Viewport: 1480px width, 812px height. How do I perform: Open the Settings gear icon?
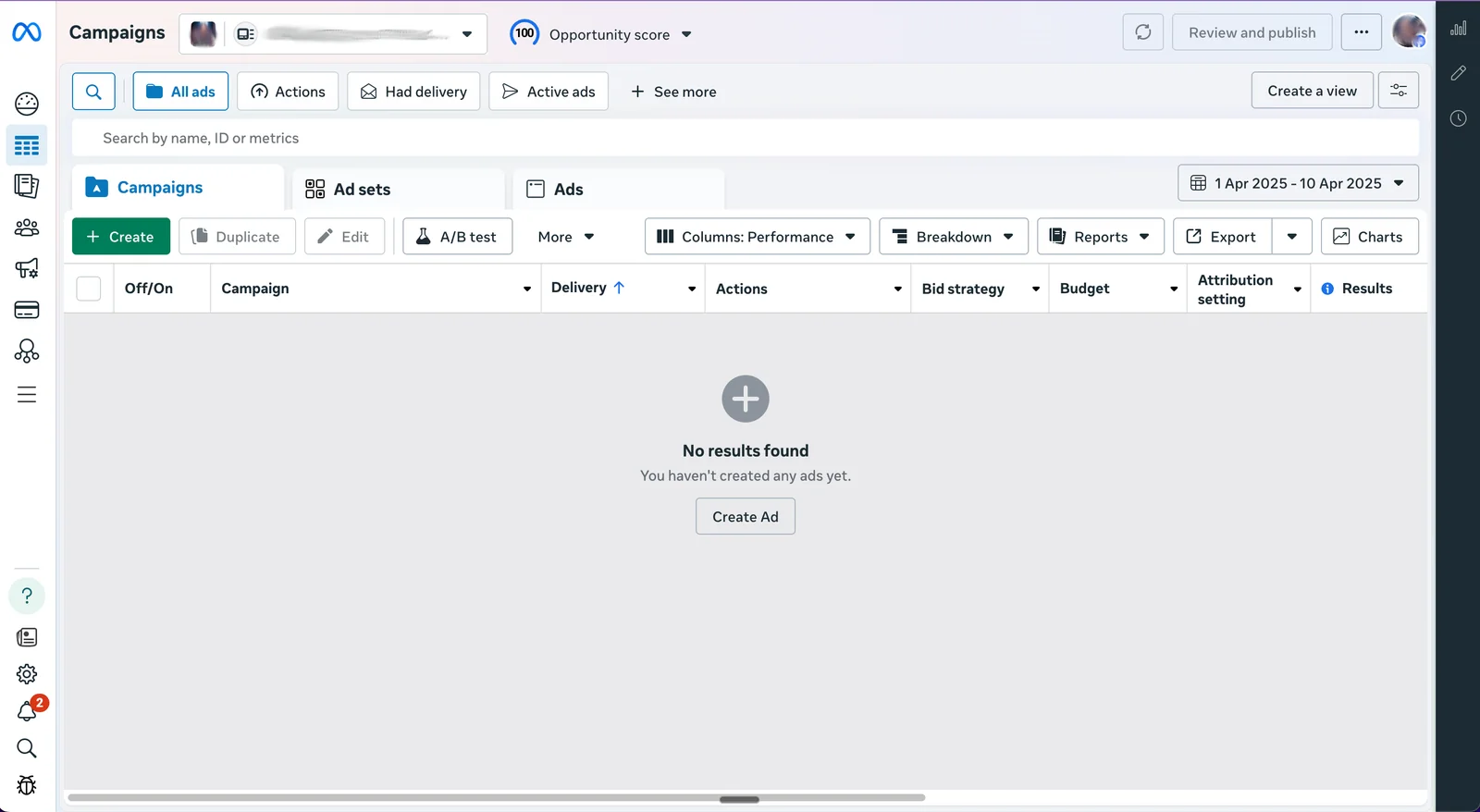pyautogui.click(x=27, y=674)
